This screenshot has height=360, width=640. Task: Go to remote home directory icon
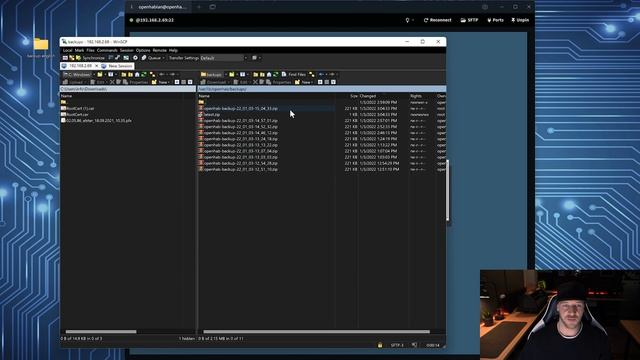269,74
